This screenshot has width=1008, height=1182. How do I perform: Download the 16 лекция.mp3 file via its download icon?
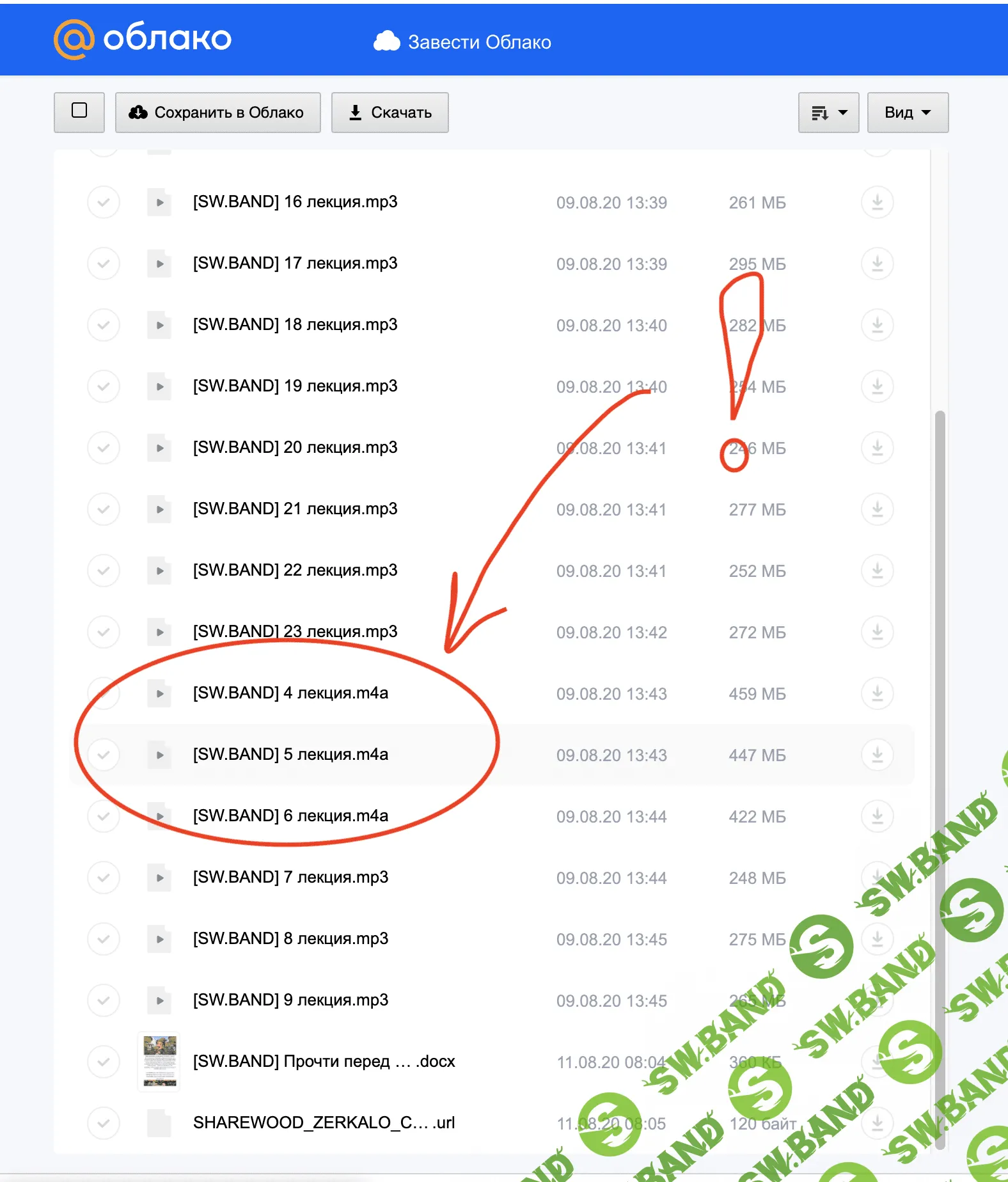pyautogui.click(x=877, y=203)
